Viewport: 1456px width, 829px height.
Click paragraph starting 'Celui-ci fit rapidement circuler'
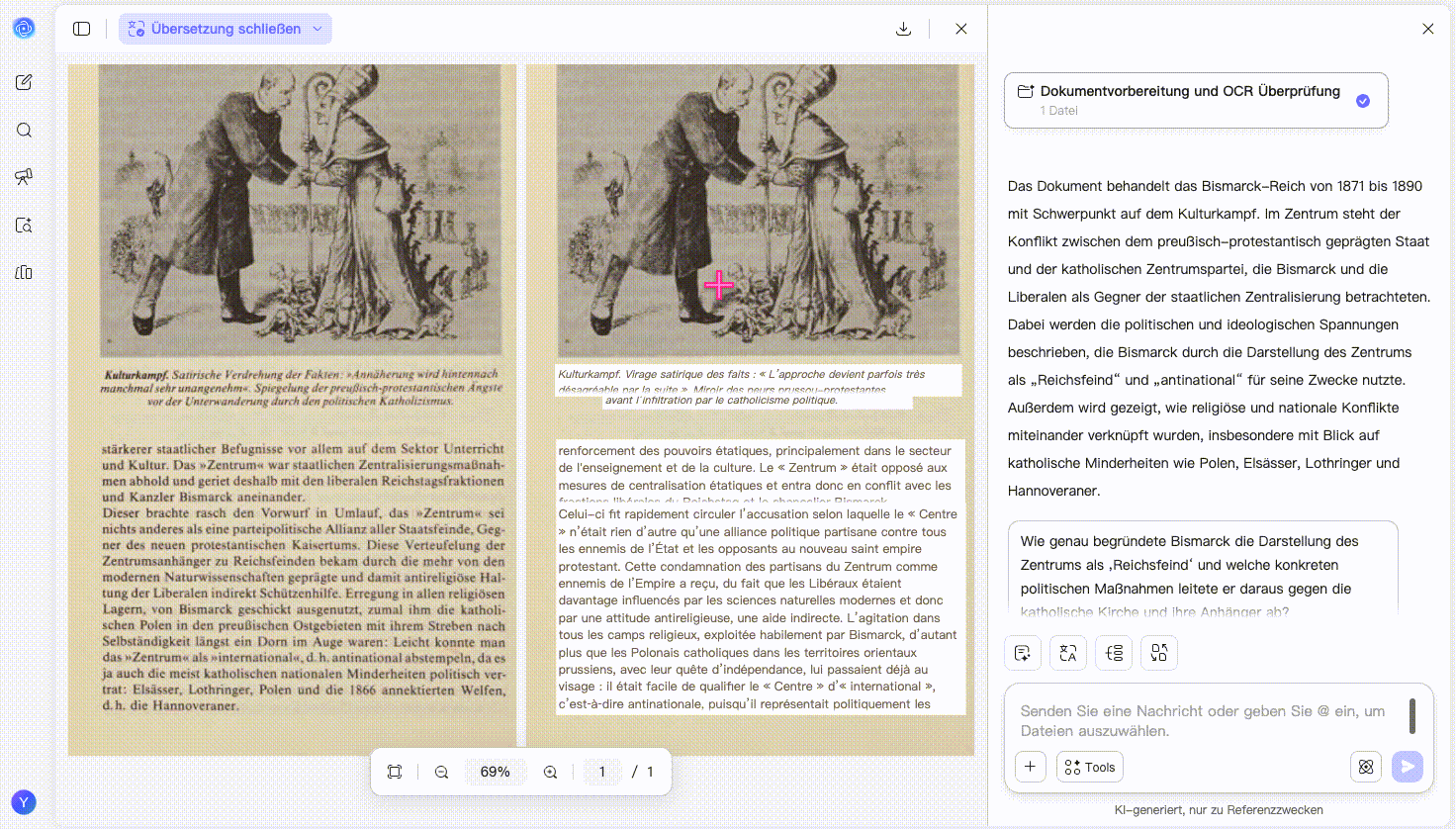[x=760, y=609]
